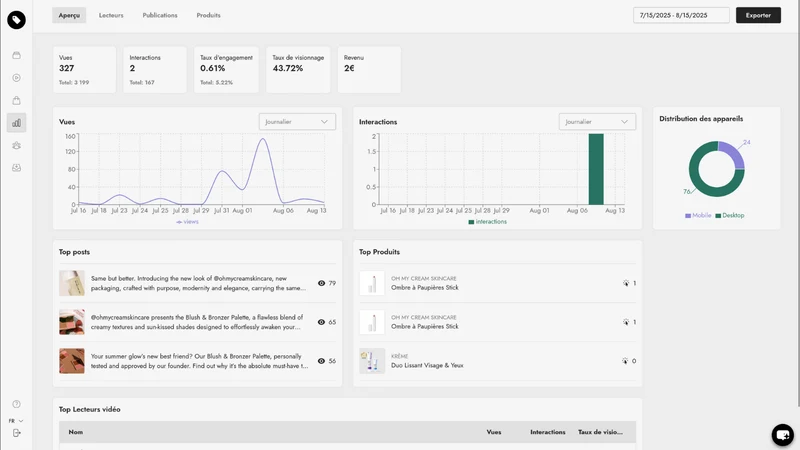800x450 pixels.
Task: Toggle Desktop legend in device distribution
Action: point(730,215)
